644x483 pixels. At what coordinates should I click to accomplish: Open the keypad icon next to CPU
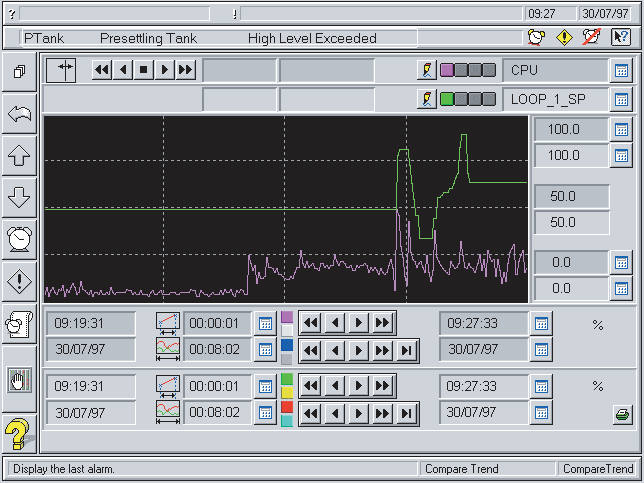coord(621,70)
